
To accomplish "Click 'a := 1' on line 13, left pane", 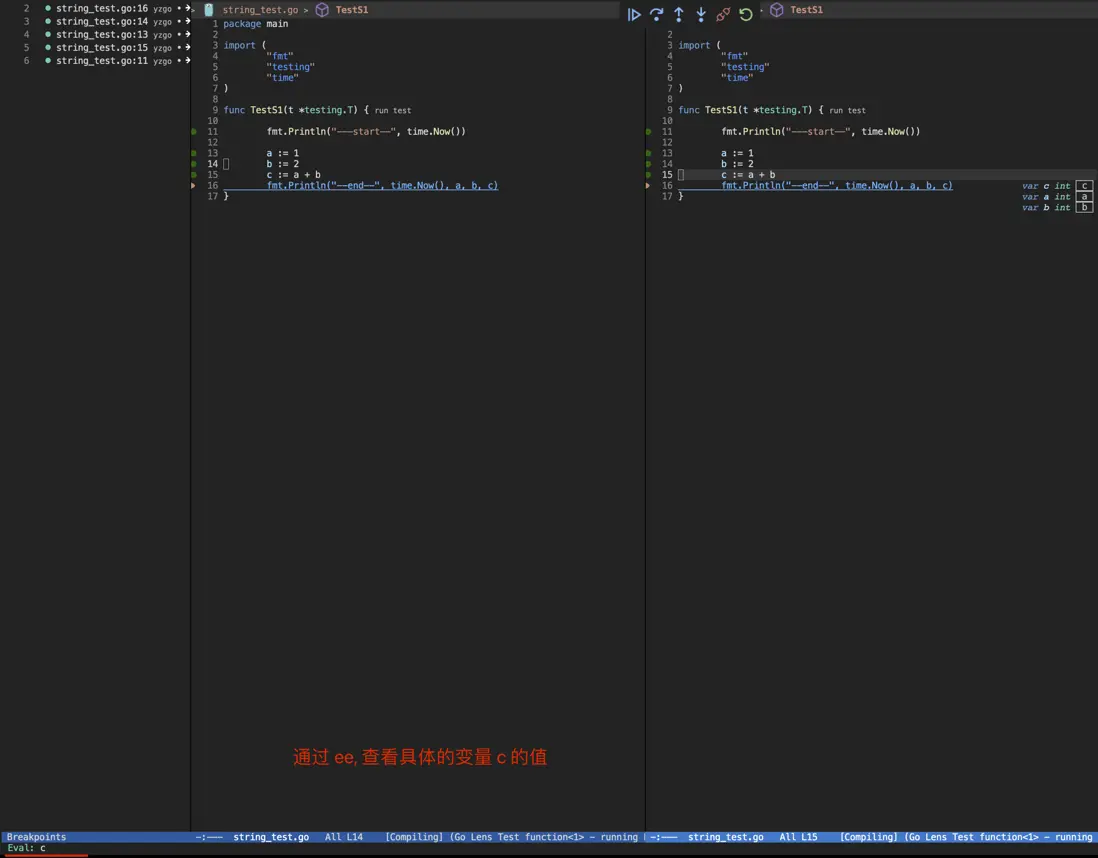I will pyautogui.click(x=282, y=153).
